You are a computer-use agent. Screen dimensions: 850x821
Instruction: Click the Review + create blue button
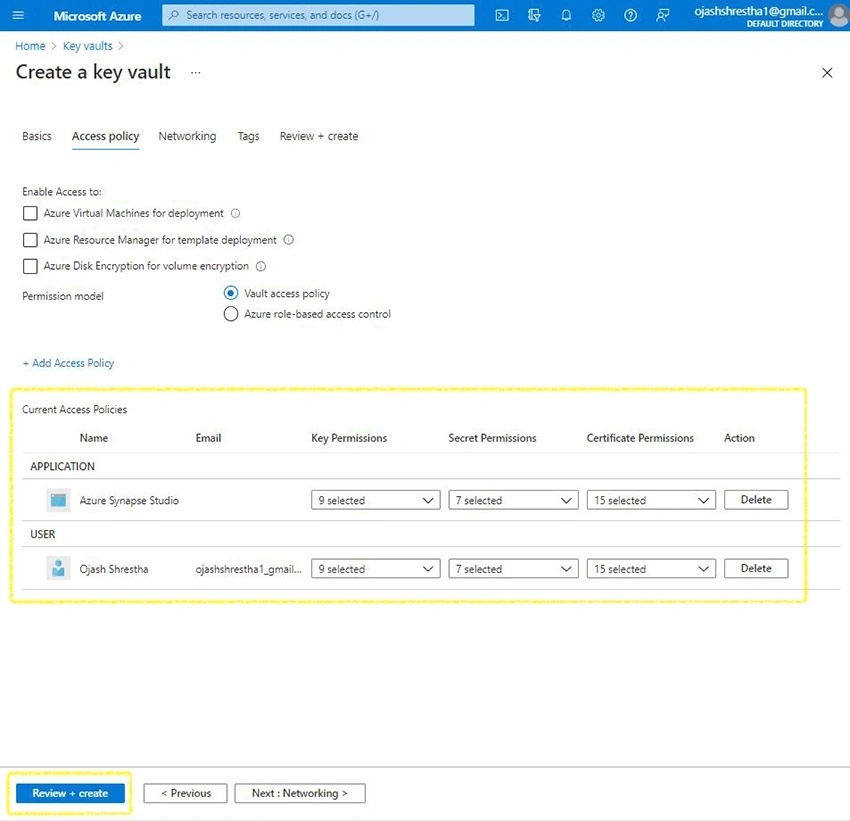click(x=70, y=793)
